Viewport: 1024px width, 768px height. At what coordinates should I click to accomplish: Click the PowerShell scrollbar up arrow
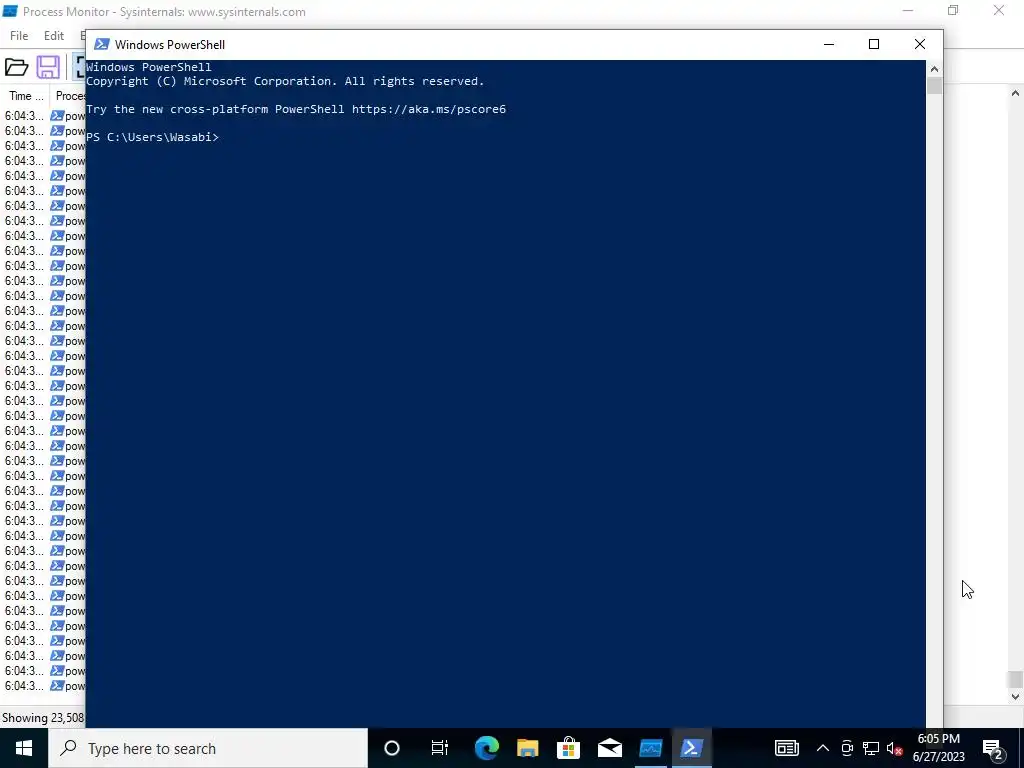point(935,69)
